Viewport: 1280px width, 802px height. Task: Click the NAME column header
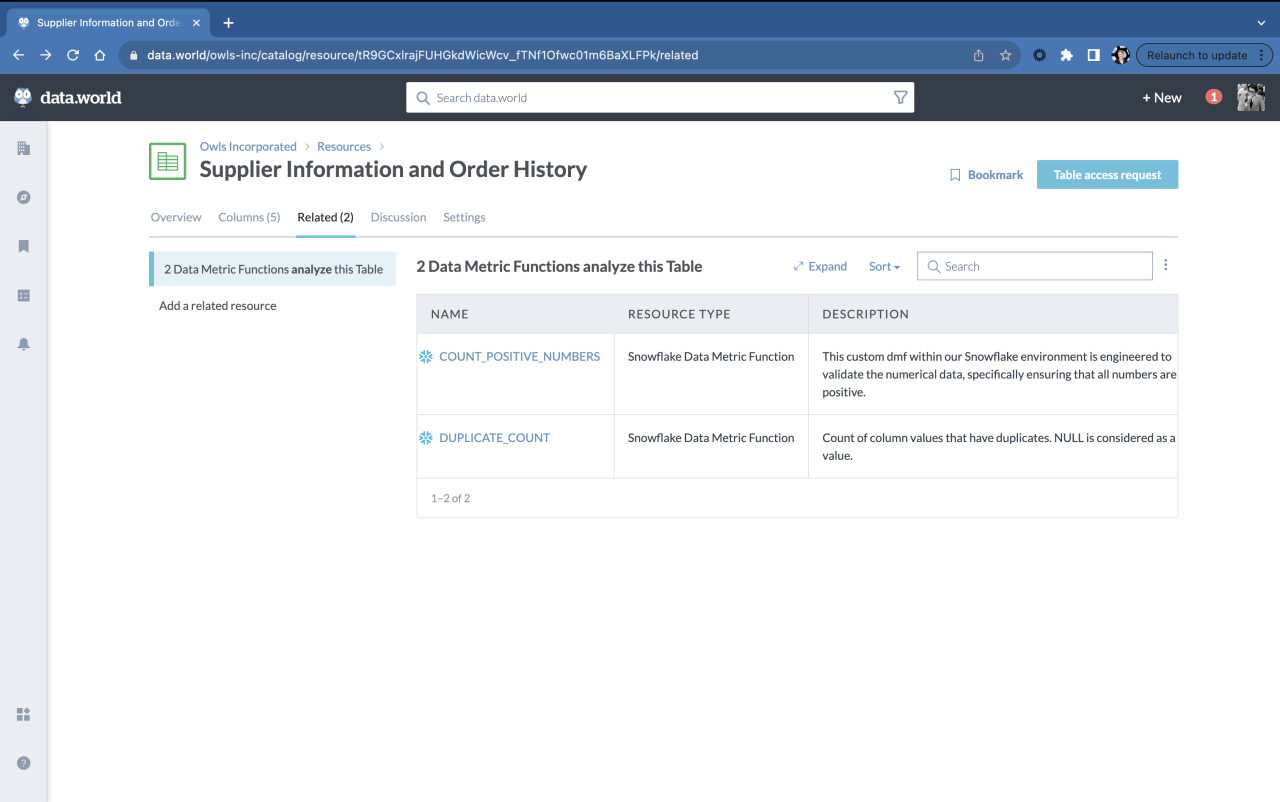point(450,314)
